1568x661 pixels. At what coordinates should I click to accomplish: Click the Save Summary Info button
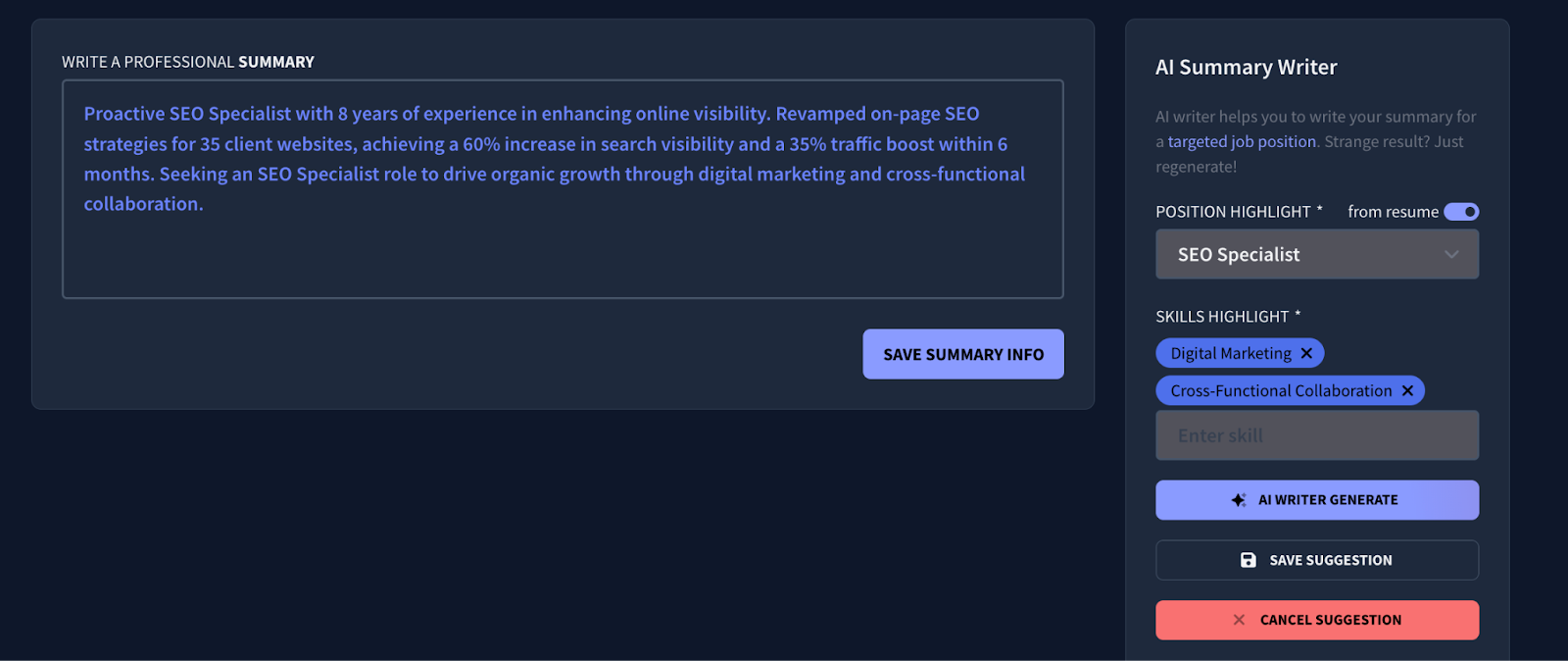click(961, 353)
